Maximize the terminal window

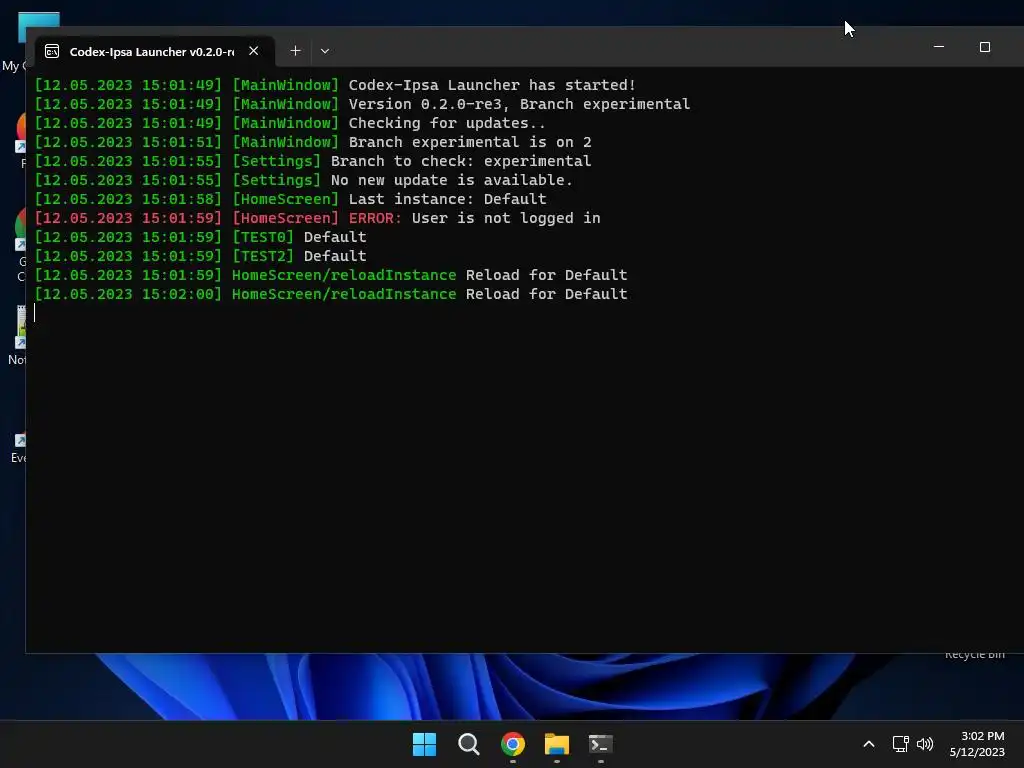[985, 47]
